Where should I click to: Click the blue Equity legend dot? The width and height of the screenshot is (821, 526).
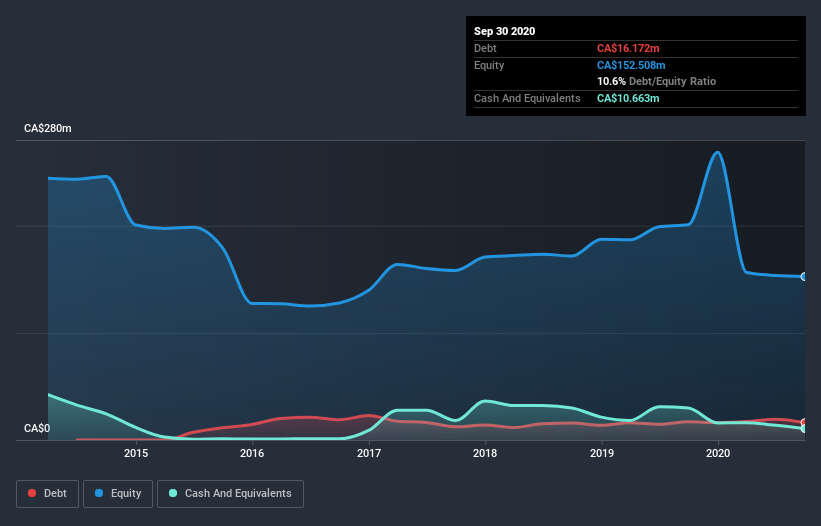[x=99, y=493]
